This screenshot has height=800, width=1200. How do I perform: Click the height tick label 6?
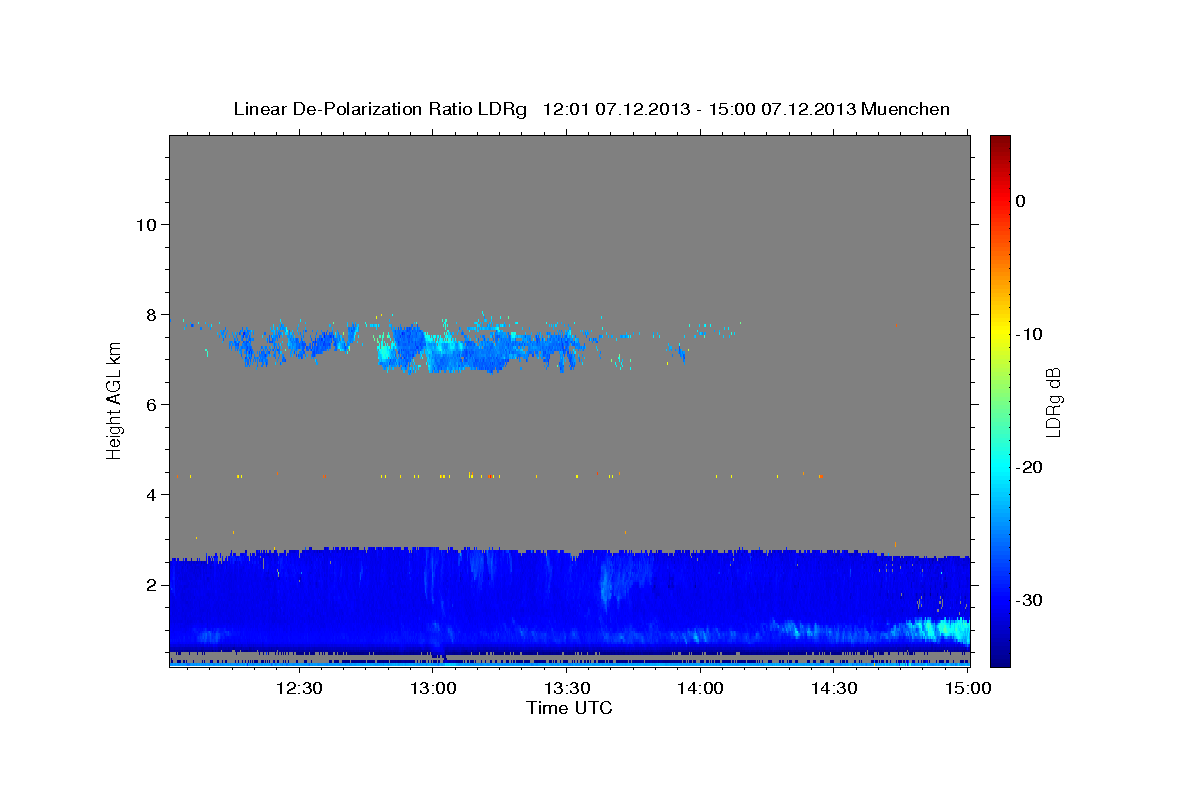coord(150,404)
